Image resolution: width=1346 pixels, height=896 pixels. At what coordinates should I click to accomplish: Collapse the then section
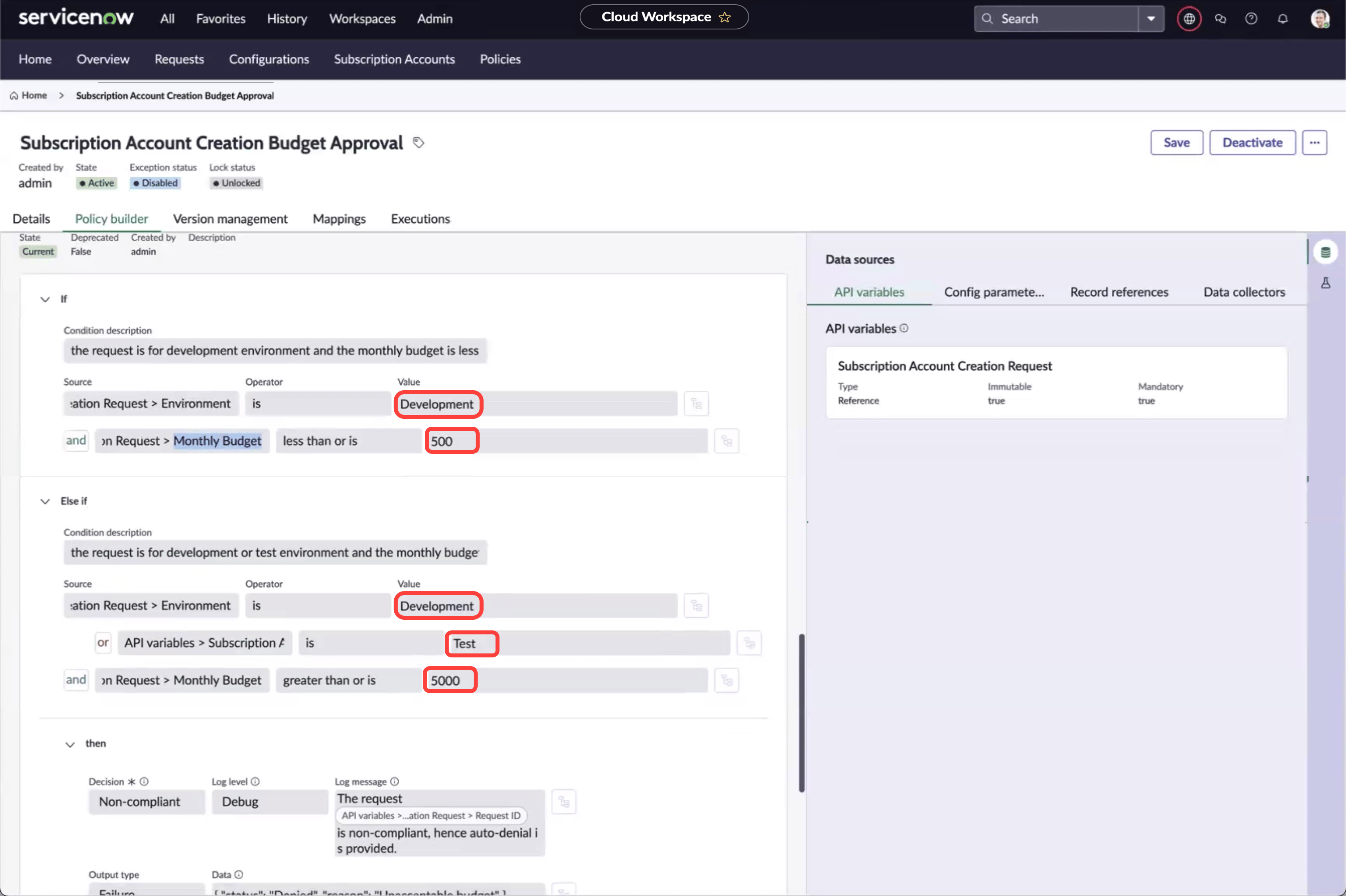click(70, 744)
